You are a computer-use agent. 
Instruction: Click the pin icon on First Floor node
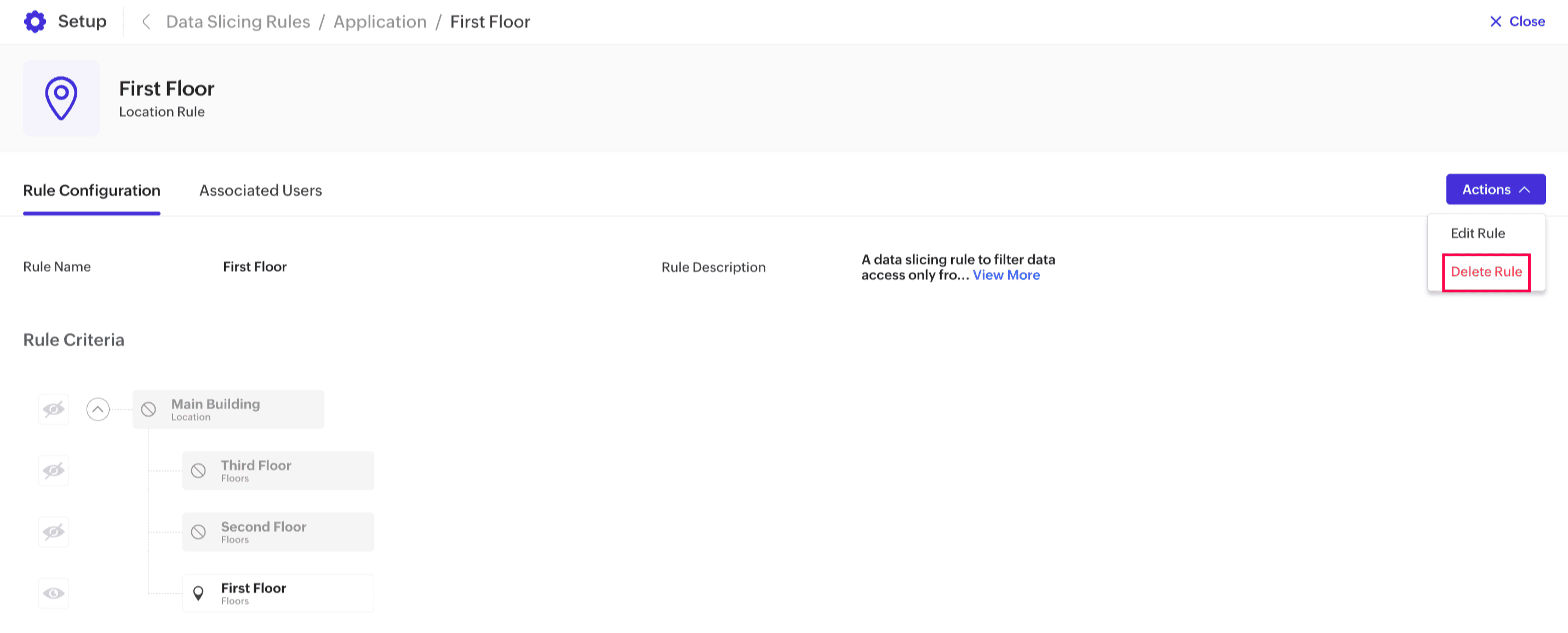coord(198,593)
